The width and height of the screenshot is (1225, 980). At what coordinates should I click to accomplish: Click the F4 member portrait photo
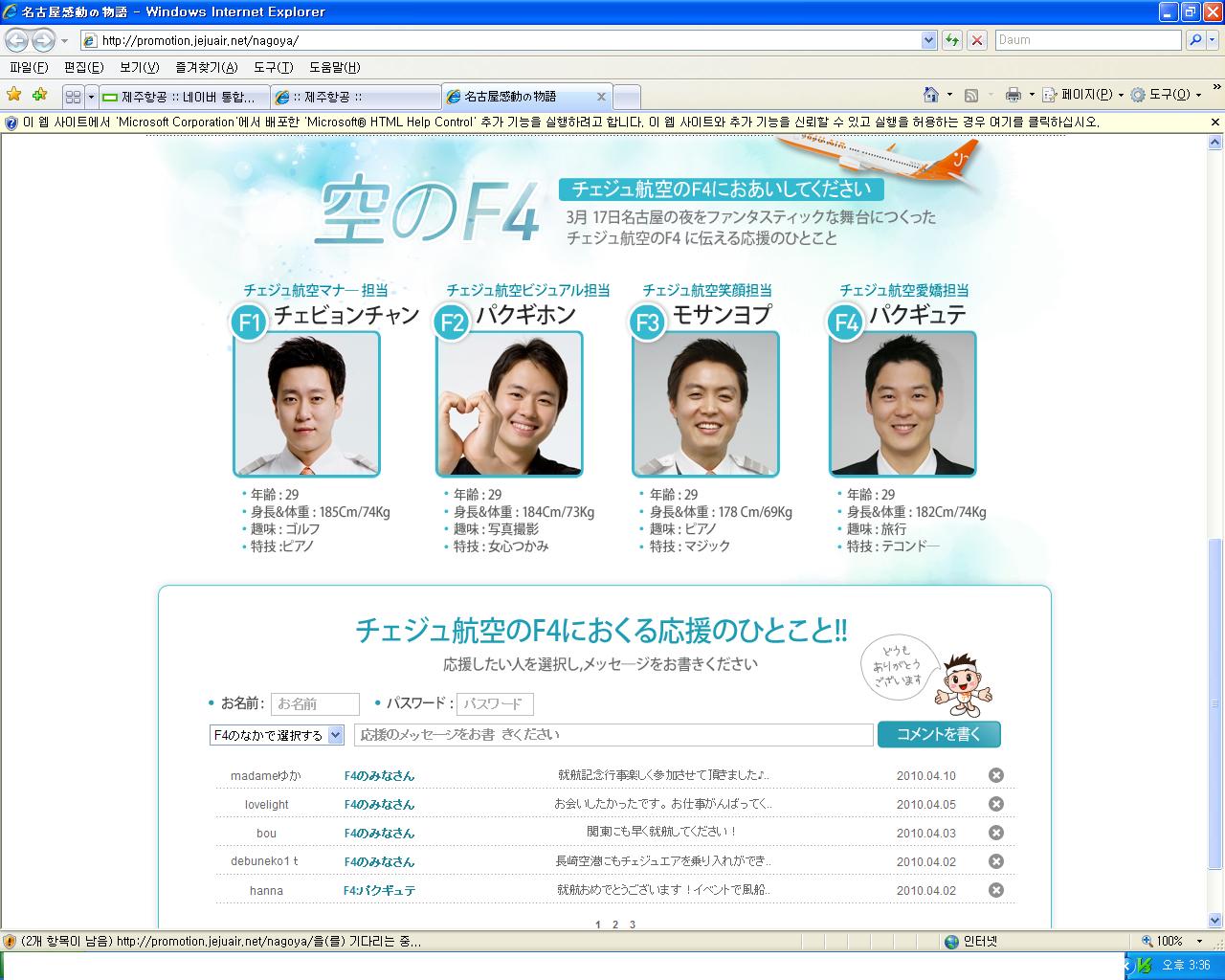[902, 404]
